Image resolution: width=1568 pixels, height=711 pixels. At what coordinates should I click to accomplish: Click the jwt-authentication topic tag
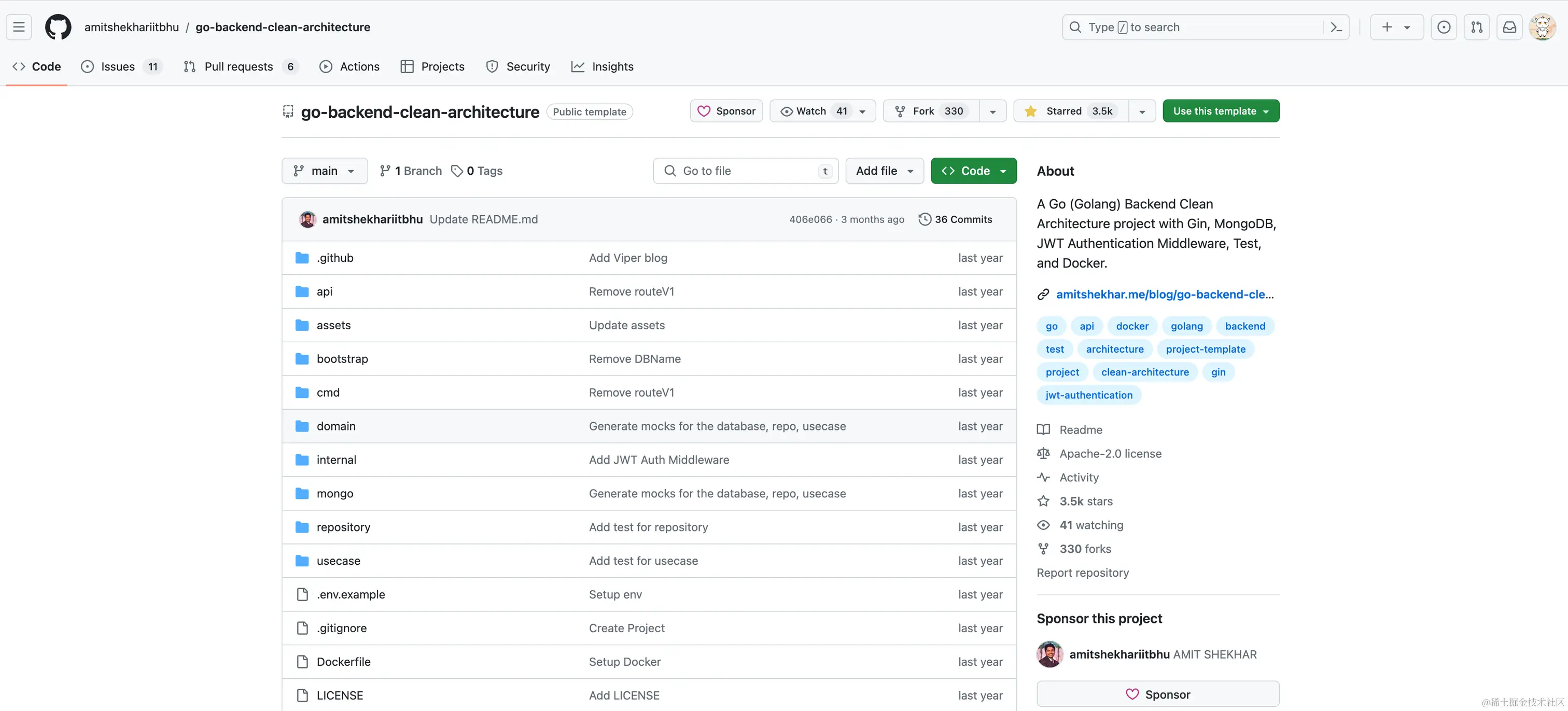click(x=1089, y=395)
